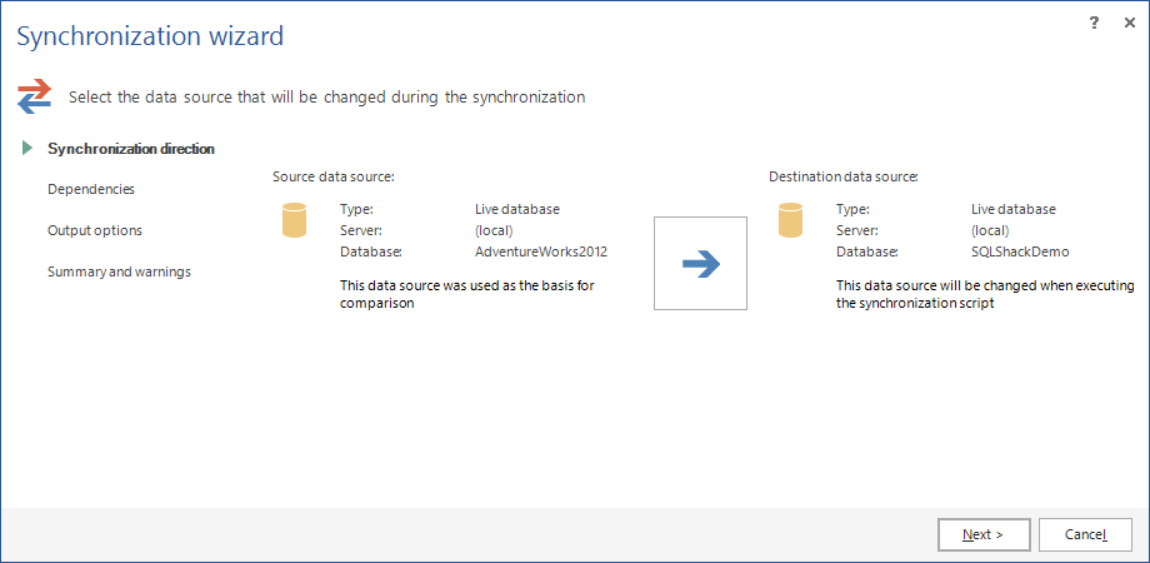
Task: Click the destination Live database type value
Action: click(x=1013, y=209)
